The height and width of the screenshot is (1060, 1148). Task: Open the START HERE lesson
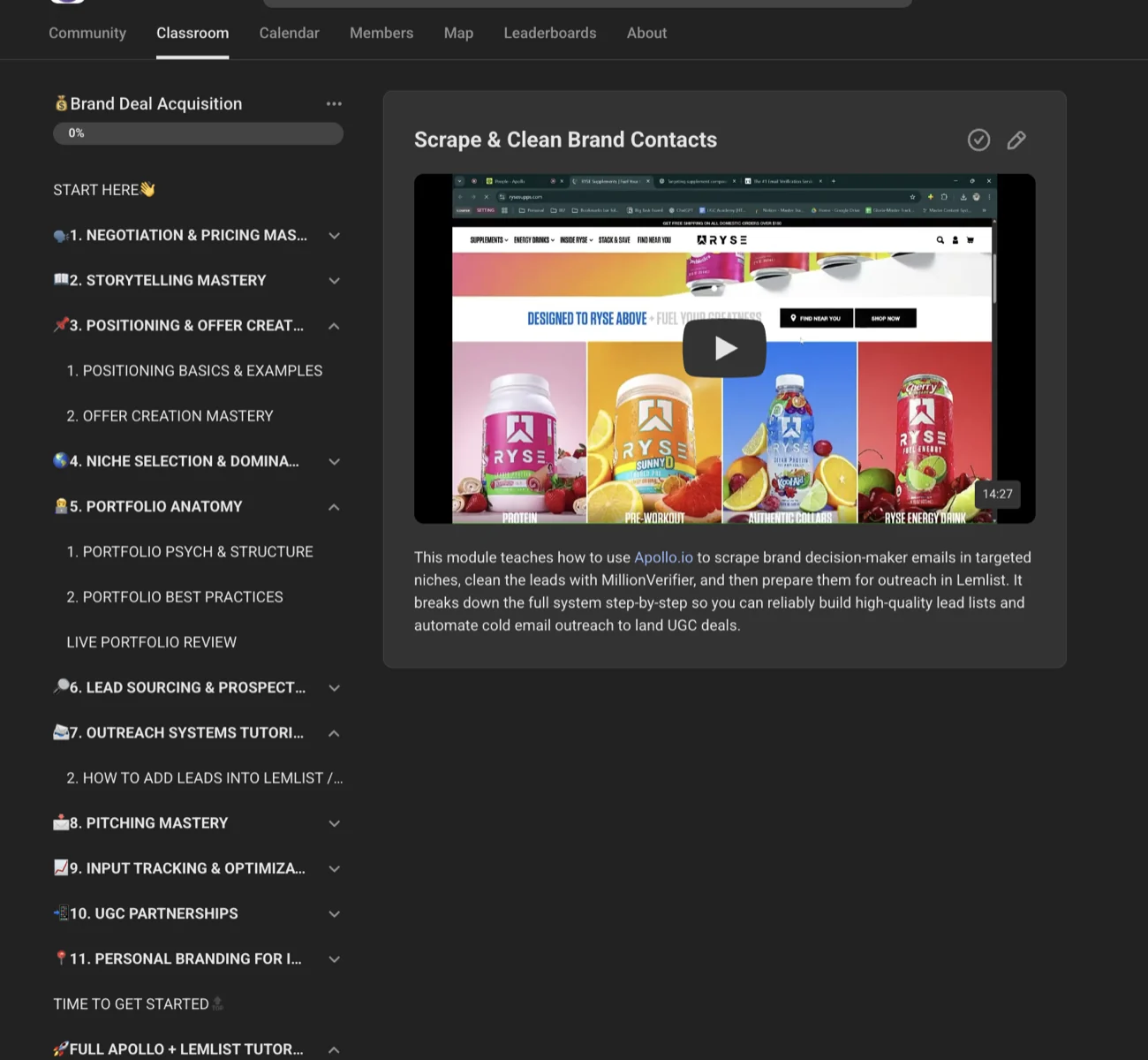click(x=104, y=190)
